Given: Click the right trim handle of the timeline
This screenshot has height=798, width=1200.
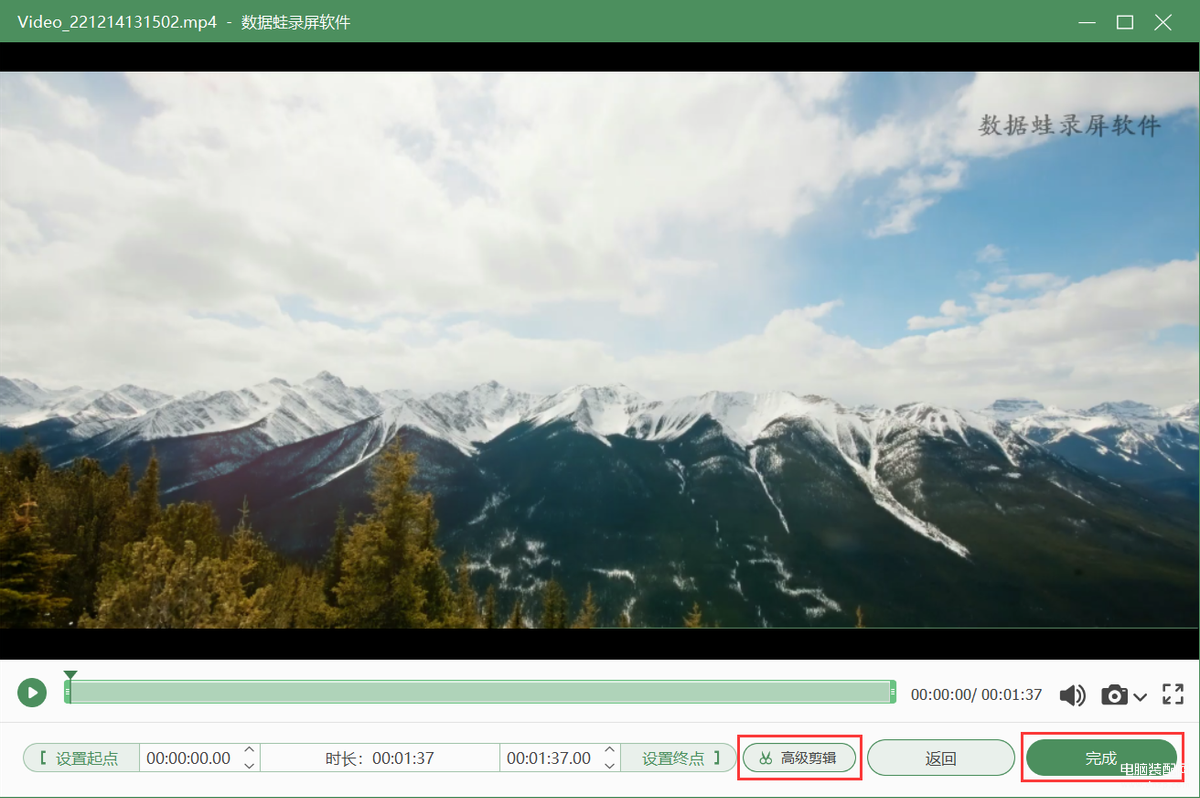Looking at the screenshot, I should coord(892,692).
